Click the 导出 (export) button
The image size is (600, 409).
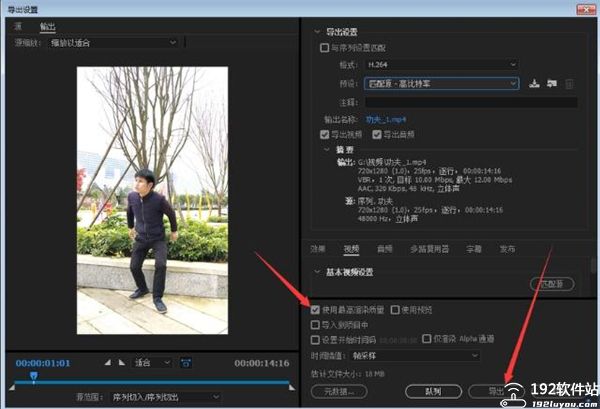[x=495, y=391]
